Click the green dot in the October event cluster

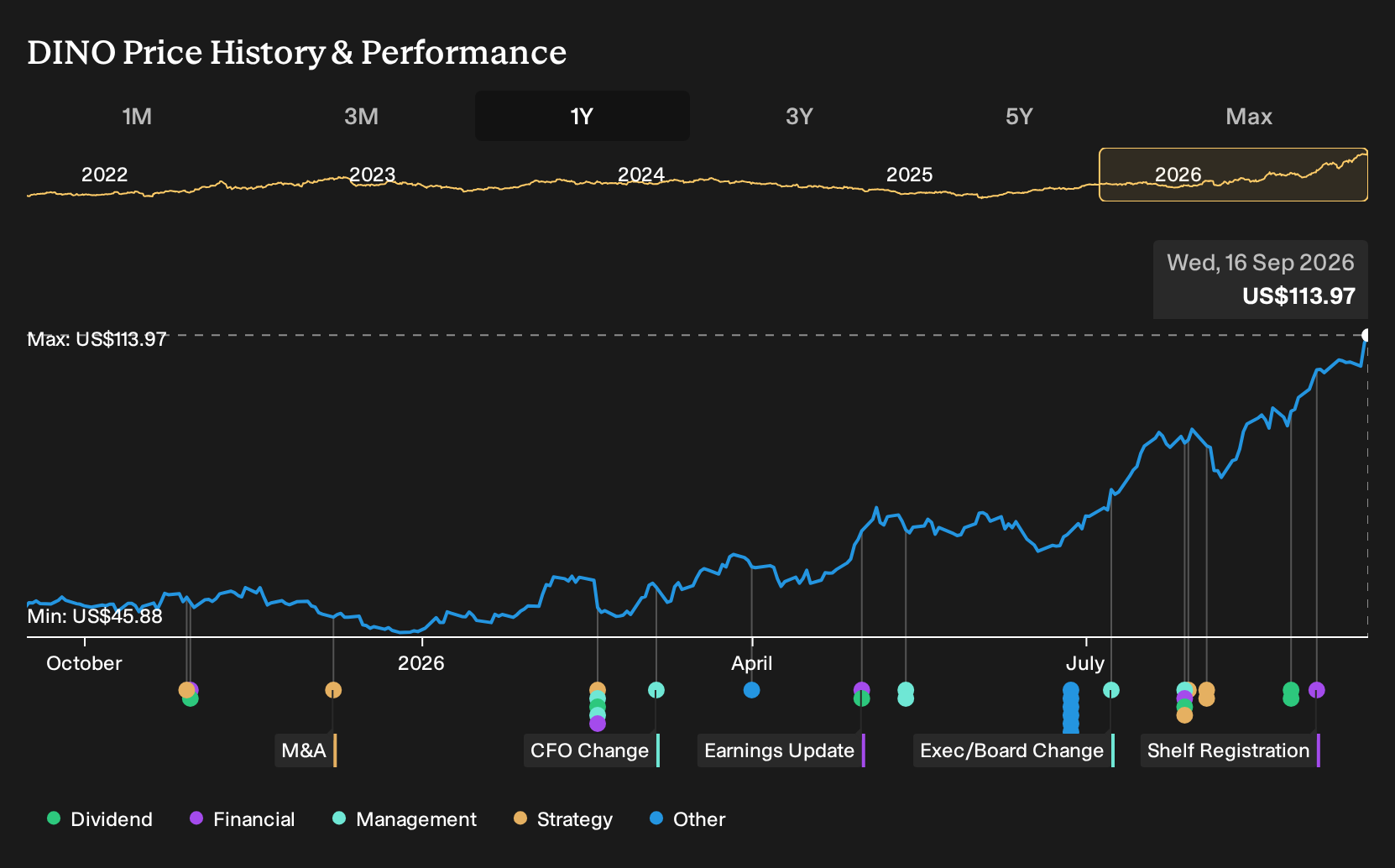click(x=191, y=699)
